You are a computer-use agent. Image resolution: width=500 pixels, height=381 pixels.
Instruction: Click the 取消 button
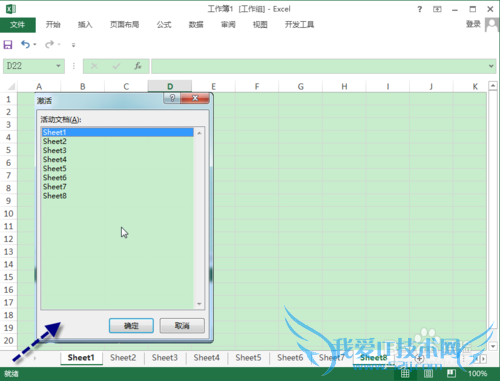(x=182, y=325)
